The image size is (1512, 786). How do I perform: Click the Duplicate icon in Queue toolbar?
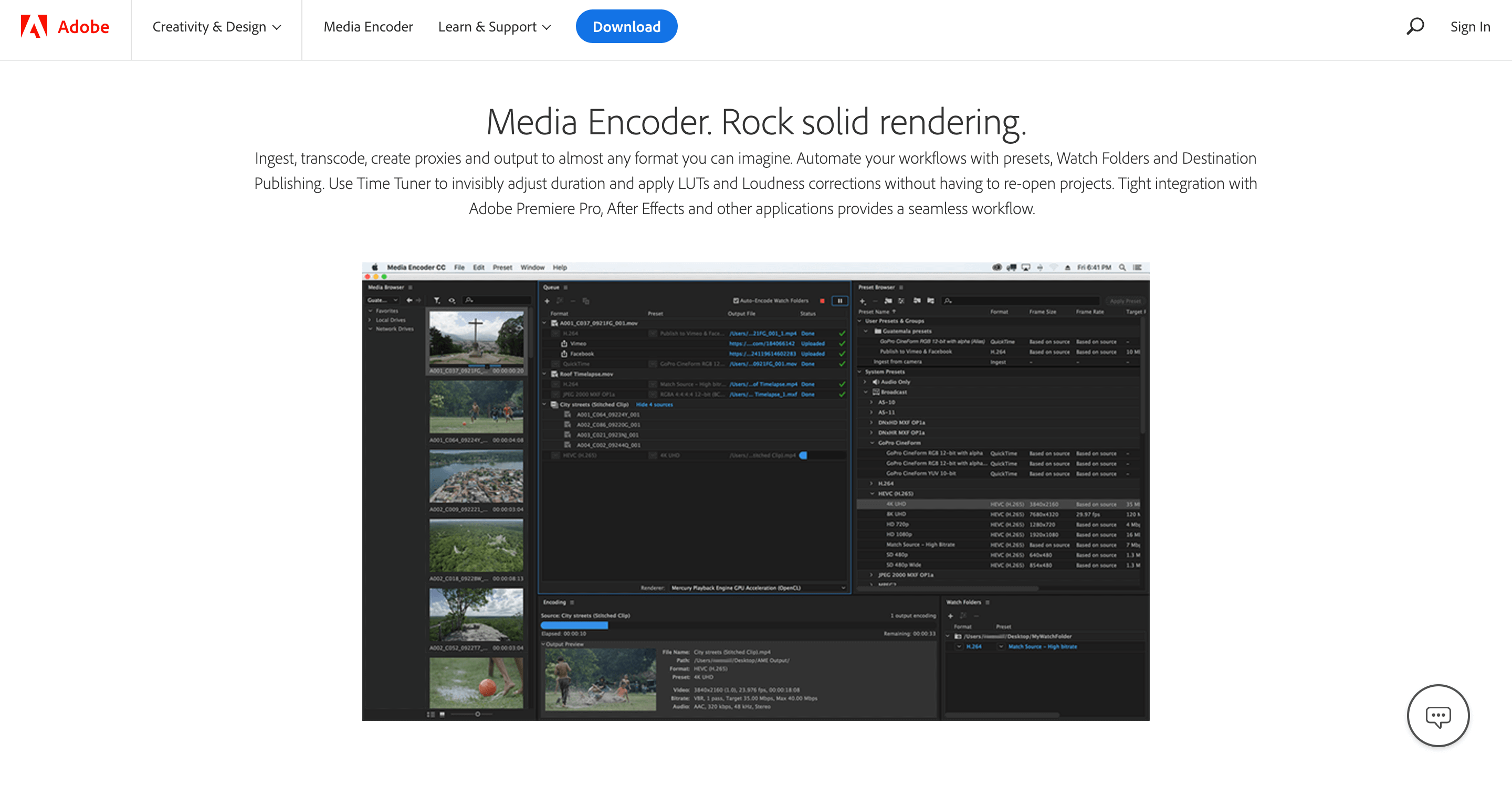tap(586, 301)
